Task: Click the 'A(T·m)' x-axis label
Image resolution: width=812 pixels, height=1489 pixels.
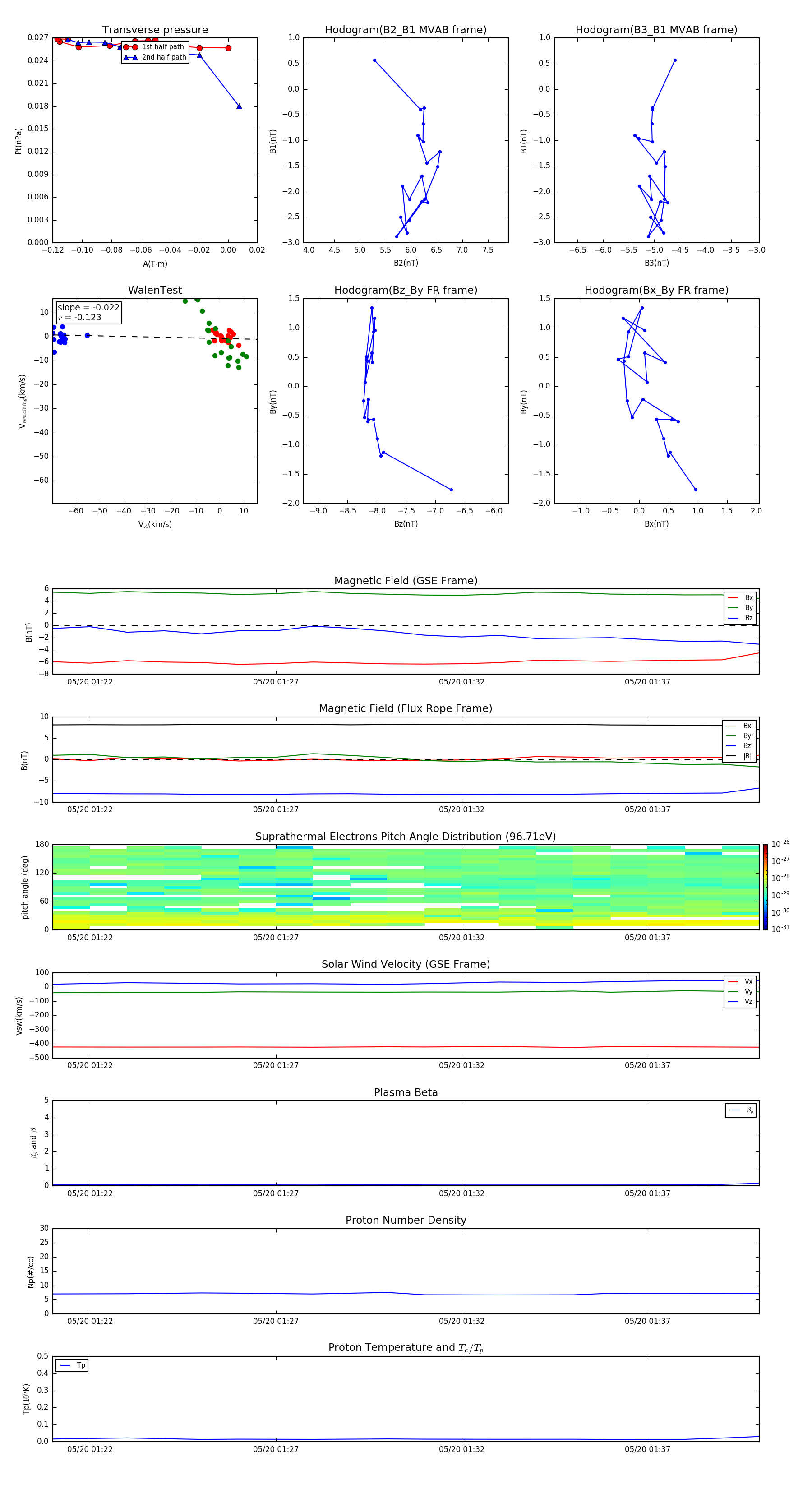Action: click(x=155, y=264)
